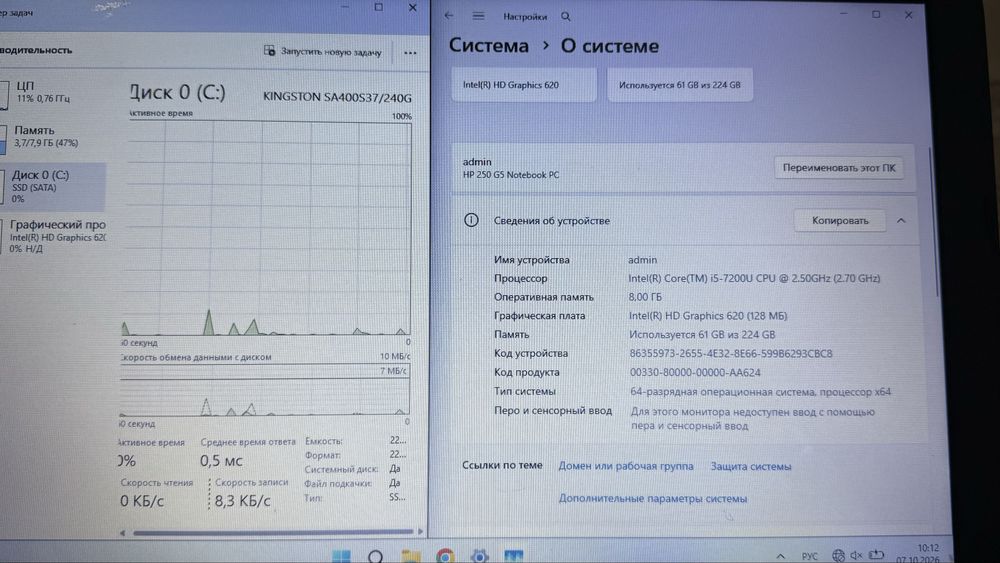Click the muted speaker icon in tray
Image resolution: width=1000 pixels, height=563 pixels.
[x=857, y=555]
